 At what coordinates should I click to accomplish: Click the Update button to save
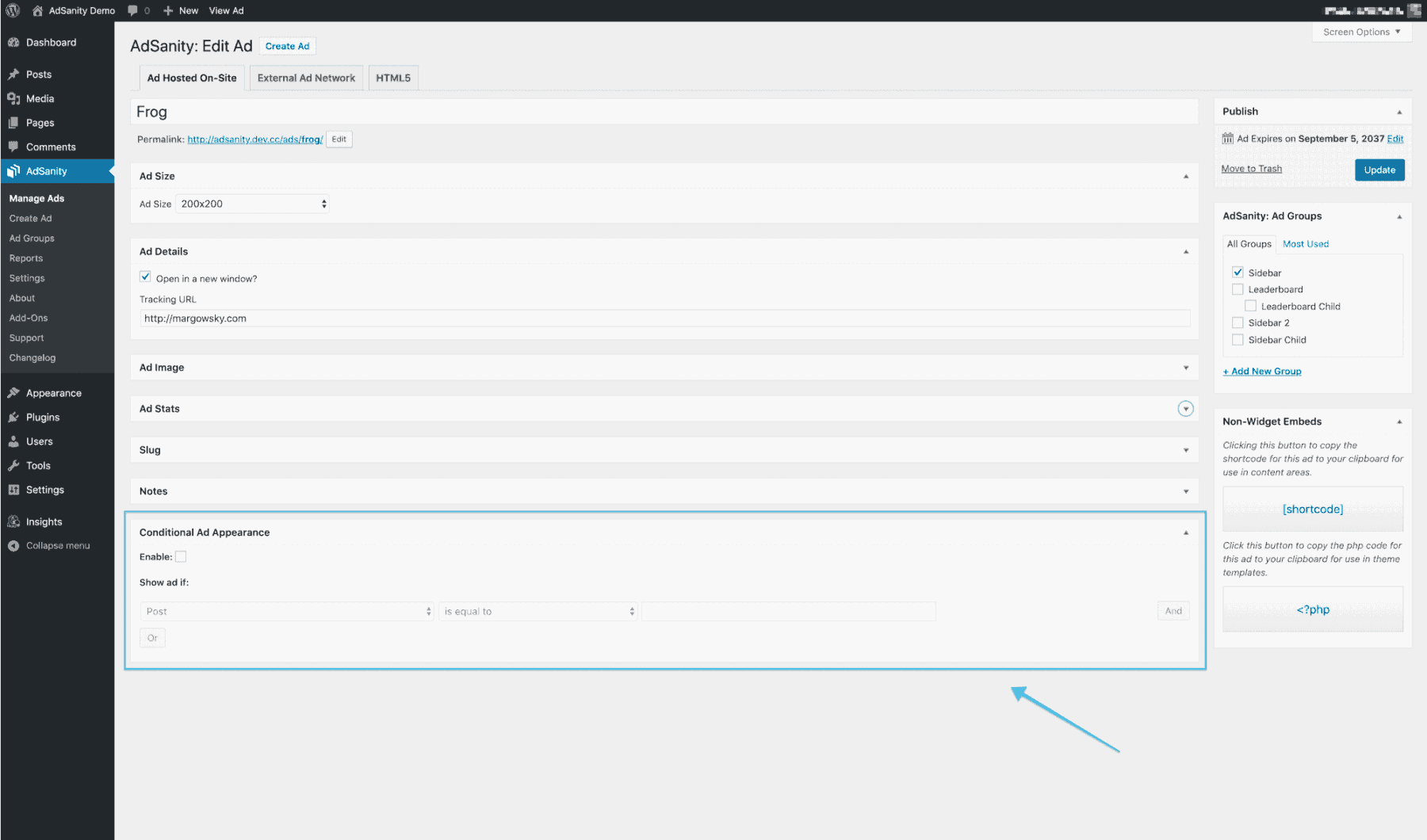click(1379, 169)
